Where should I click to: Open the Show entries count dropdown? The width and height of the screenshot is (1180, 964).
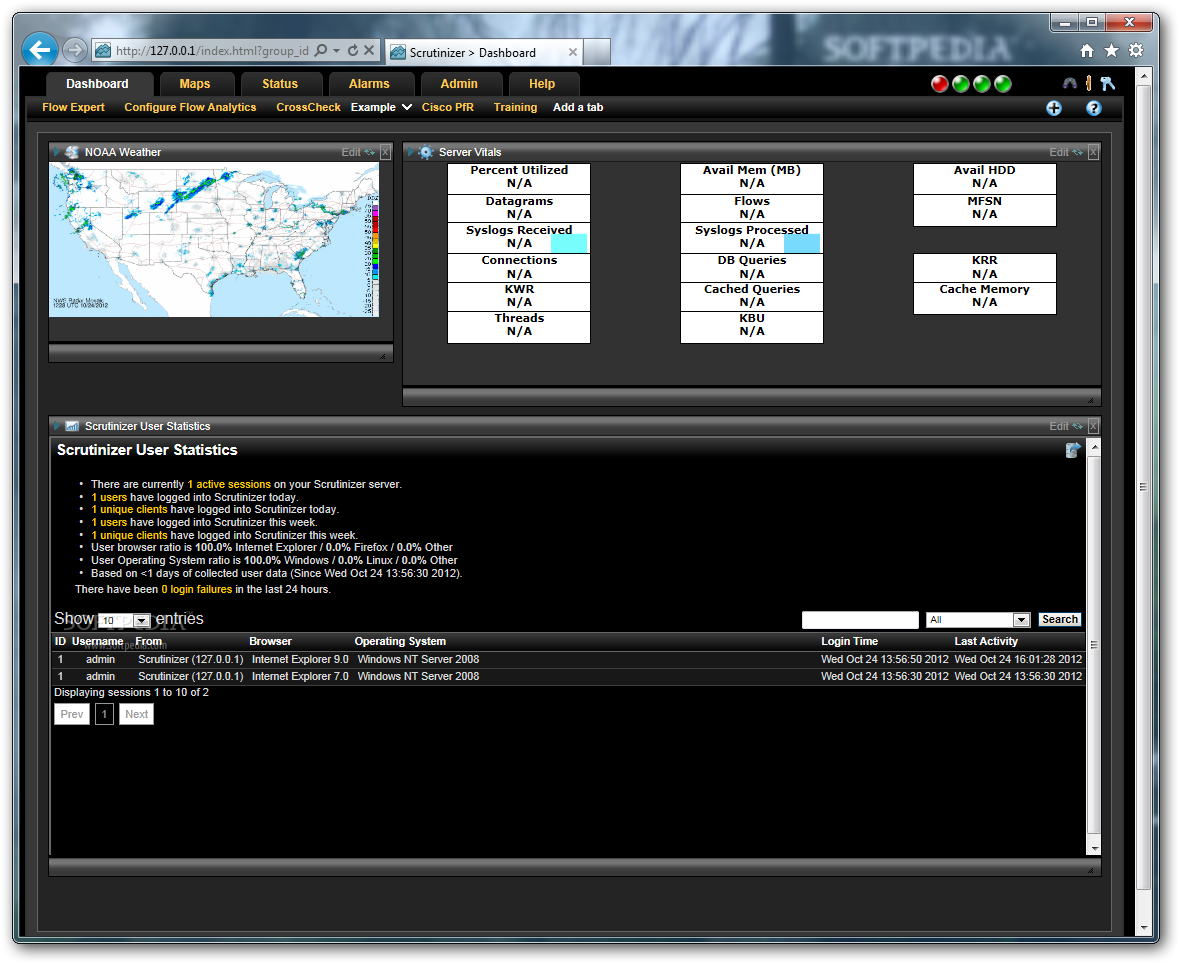click(x=141, y=621)
